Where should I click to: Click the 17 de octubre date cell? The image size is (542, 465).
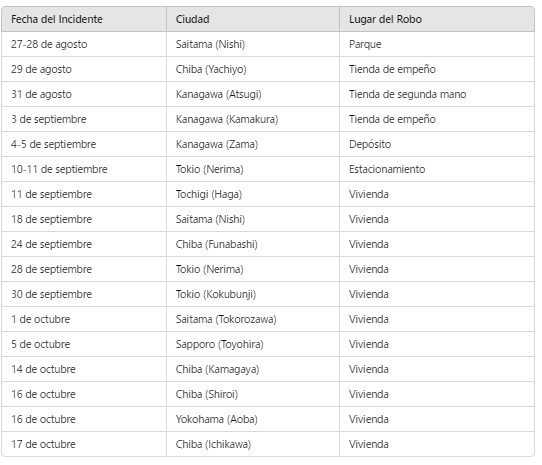(x=84, y=444)
